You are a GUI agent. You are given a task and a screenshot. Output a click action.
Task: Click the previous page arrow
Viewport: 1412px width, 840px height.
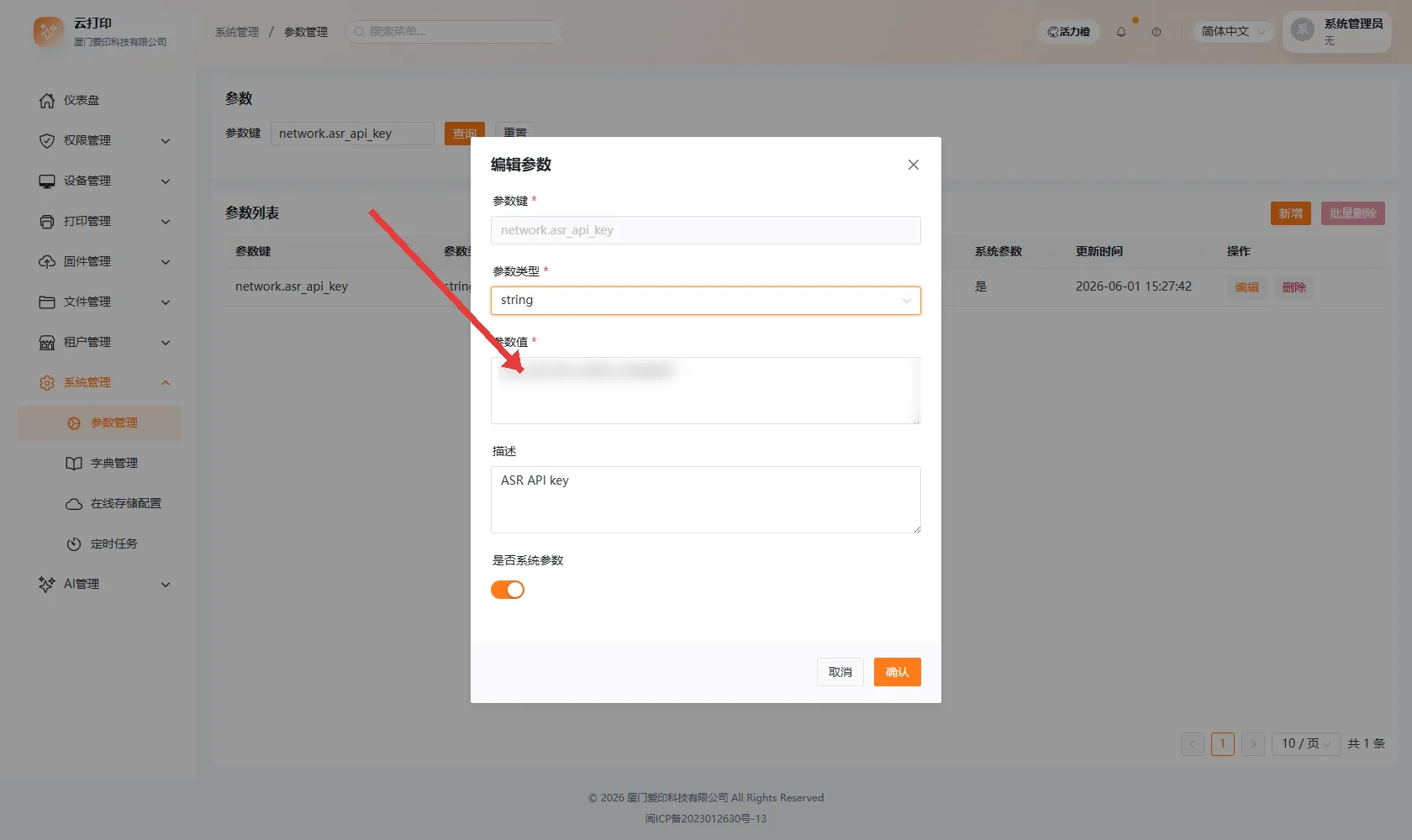click(1193, 744)
